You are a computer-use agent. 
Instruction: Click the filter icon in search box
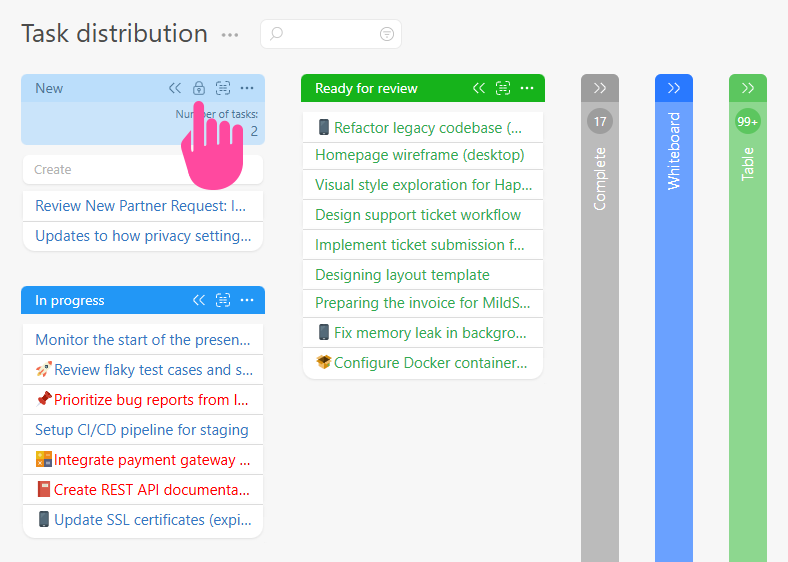pos(387,34)
